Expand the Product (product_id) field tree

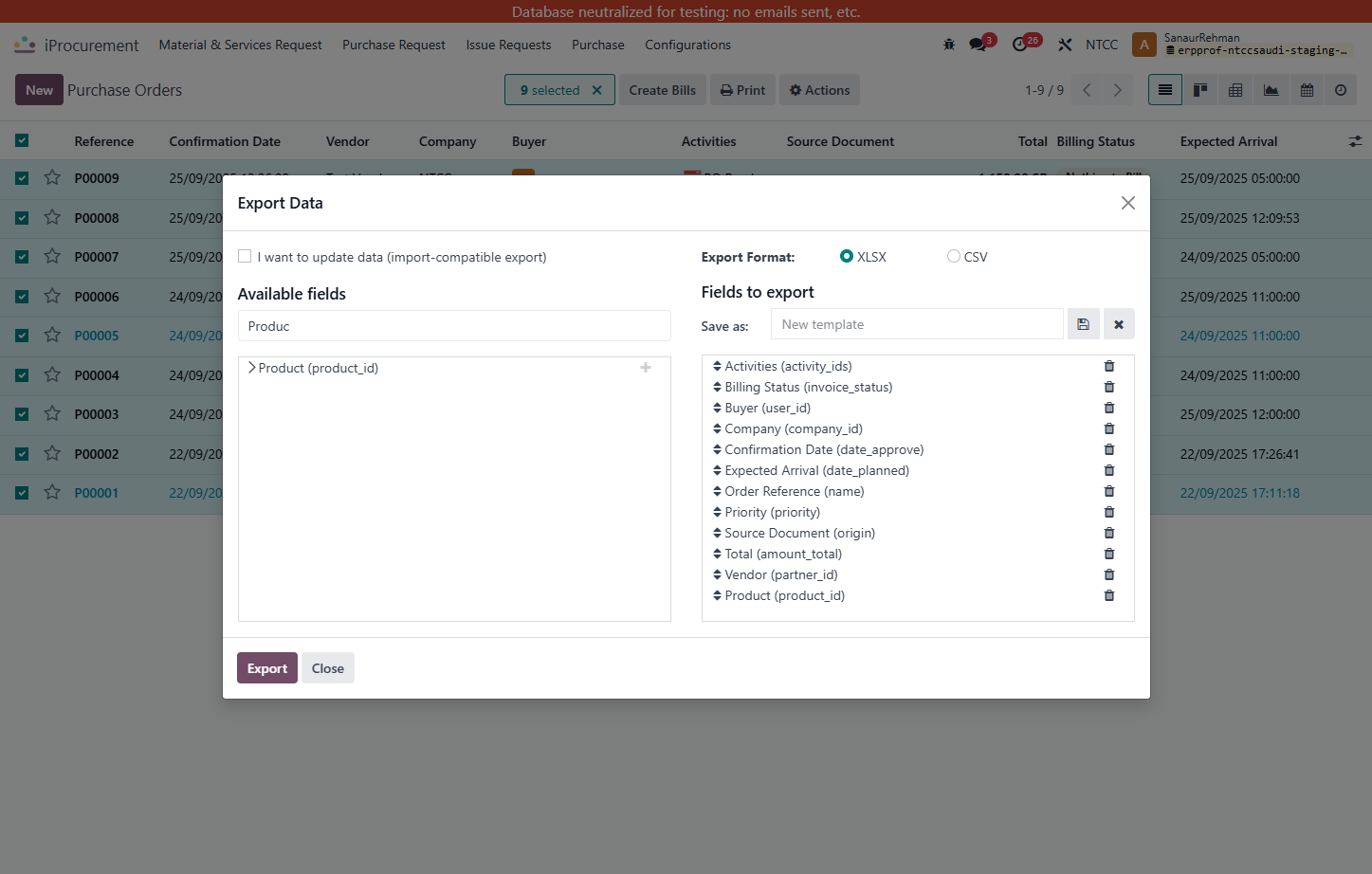[251, 368]
